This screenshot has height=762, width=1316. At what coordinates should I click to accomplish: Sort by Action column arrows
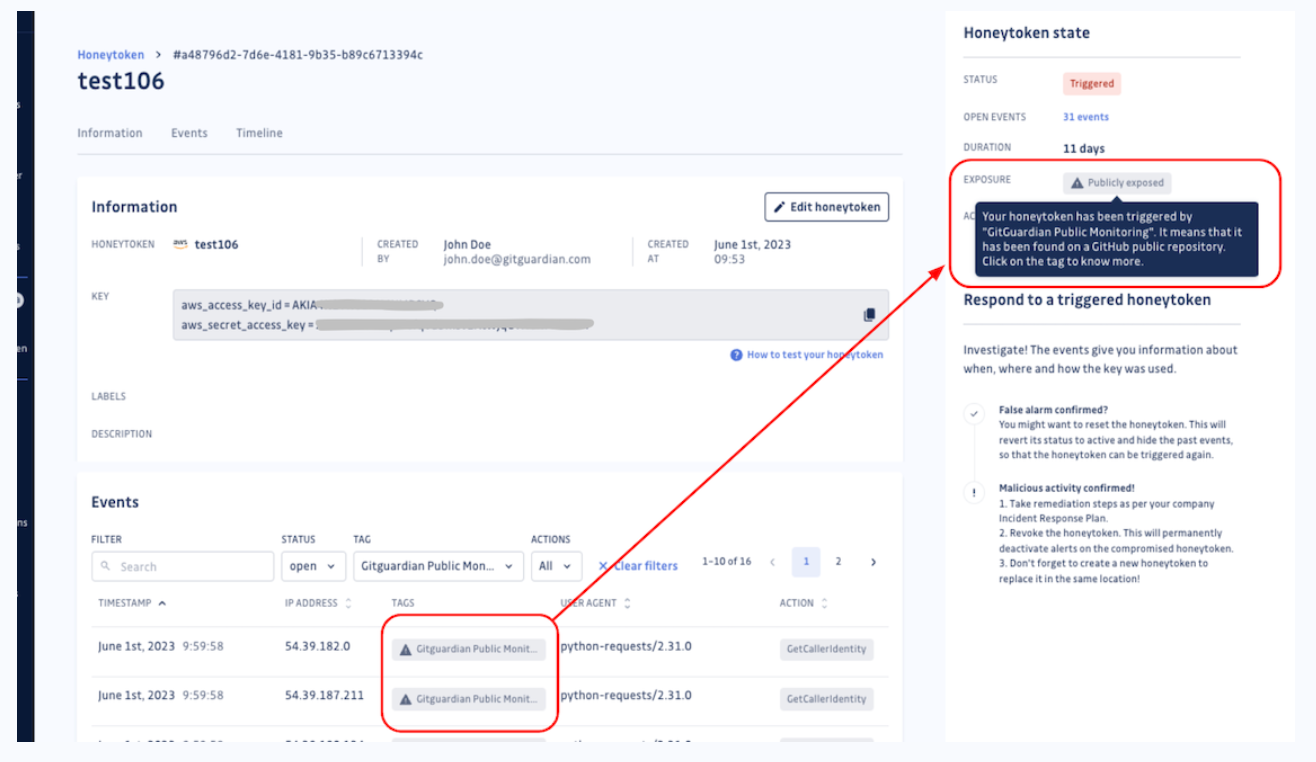click(x=824, y=603)
